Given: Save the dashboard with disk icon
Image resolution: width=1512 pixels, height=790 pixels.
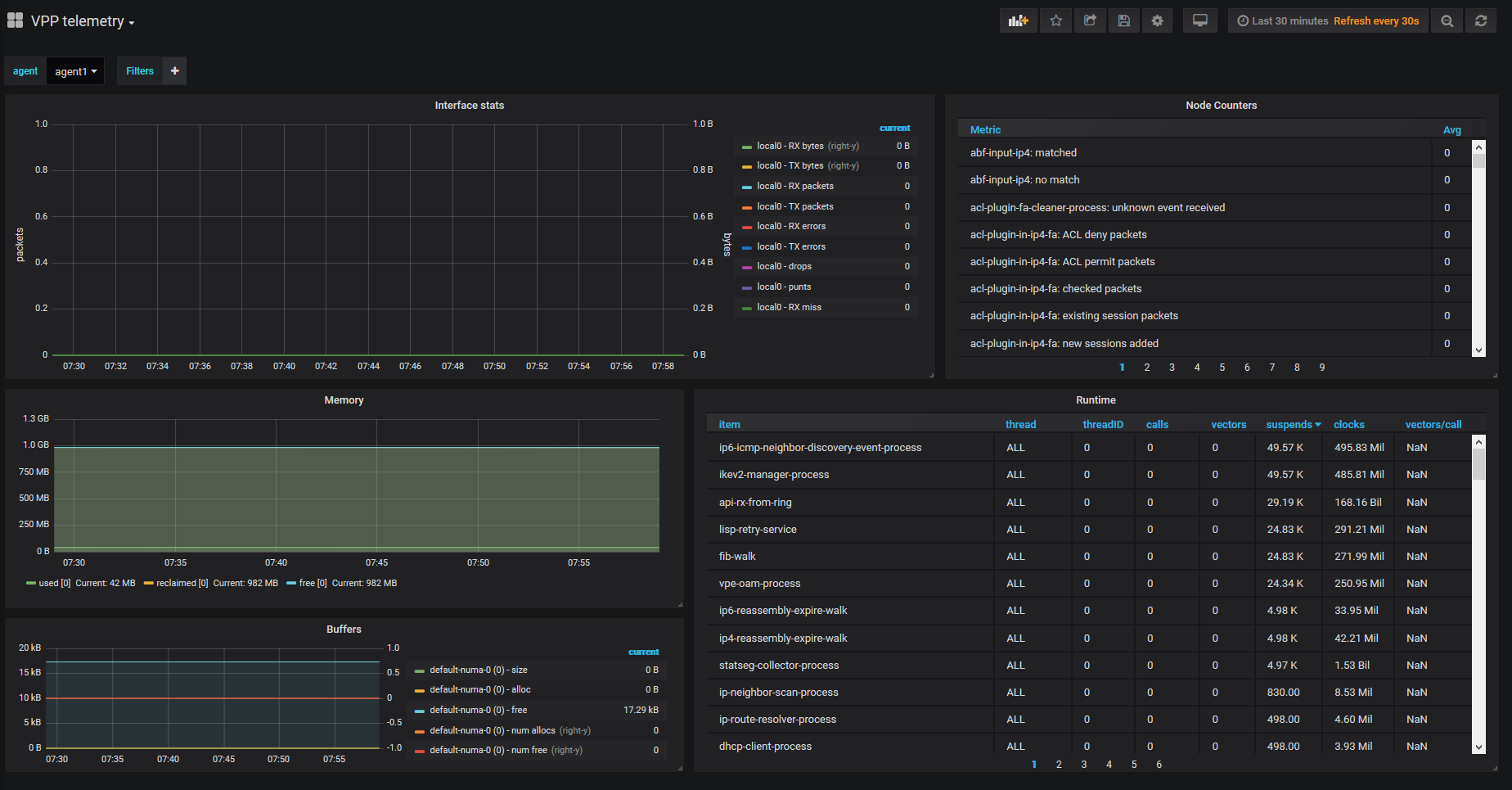Looking at the screenshot, I should (x=1123, y=21).
